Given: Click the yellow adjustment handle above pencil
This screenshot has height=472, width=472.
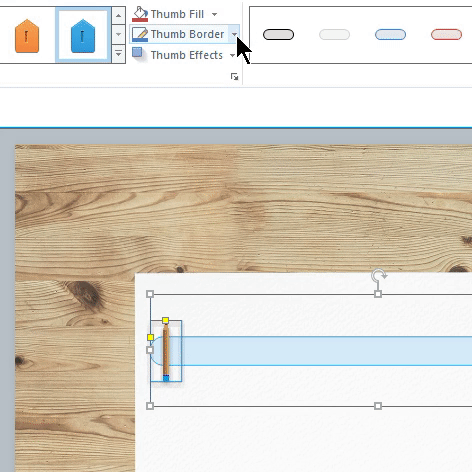Looking at the screenshot, I should tap(165, 321).
